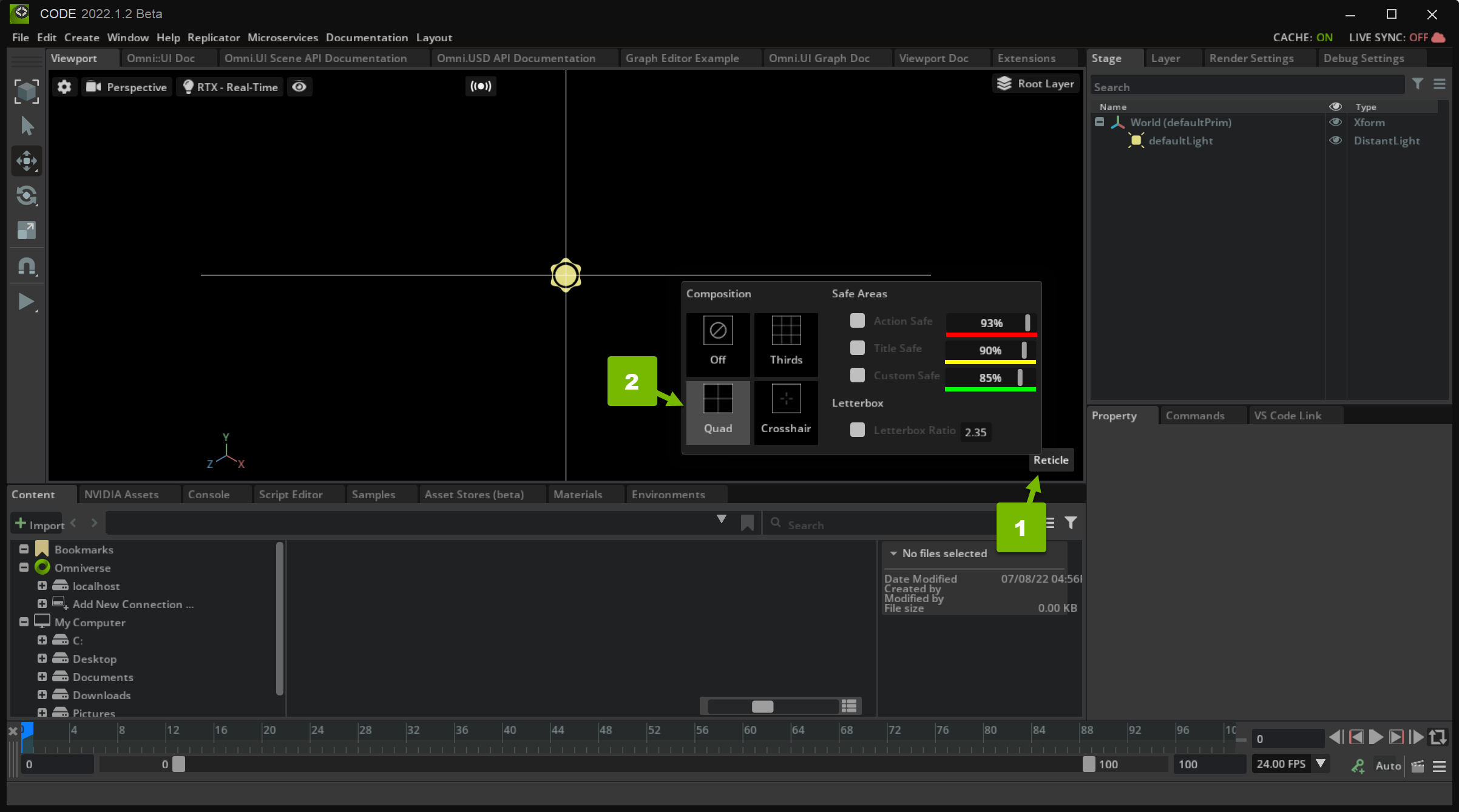Click the Auto keying button

1388,765
